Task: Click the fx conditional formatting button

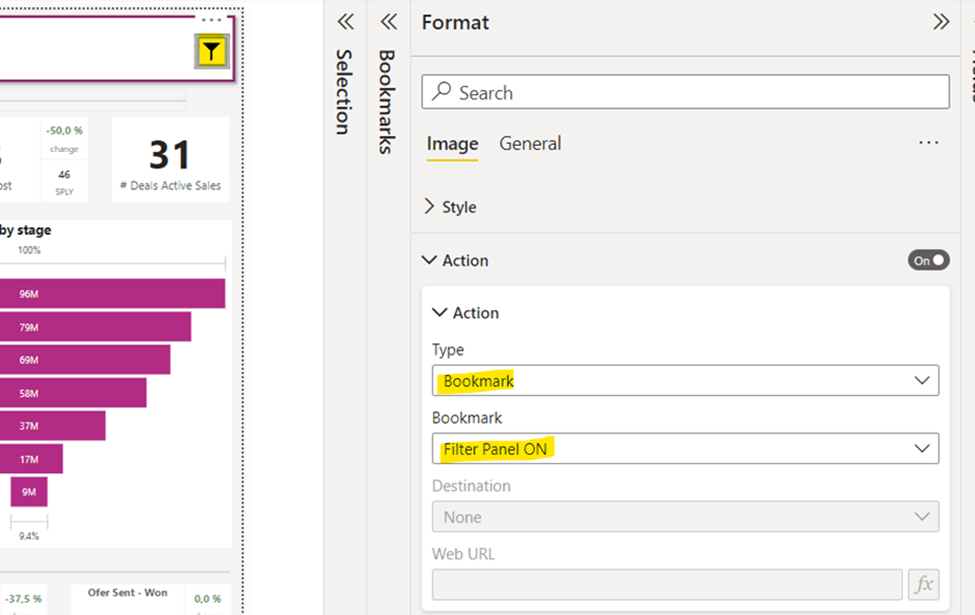Action: pos(924,584)
